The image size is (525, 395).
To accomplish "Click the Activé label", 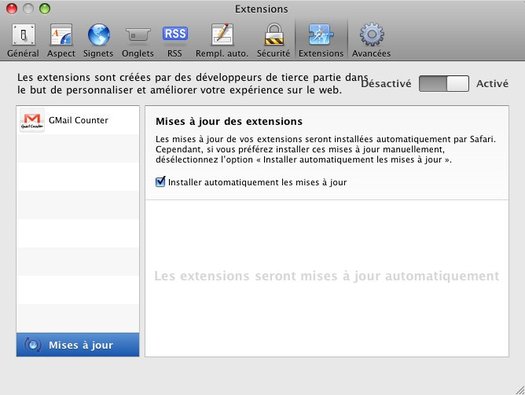I will (492, 83).
